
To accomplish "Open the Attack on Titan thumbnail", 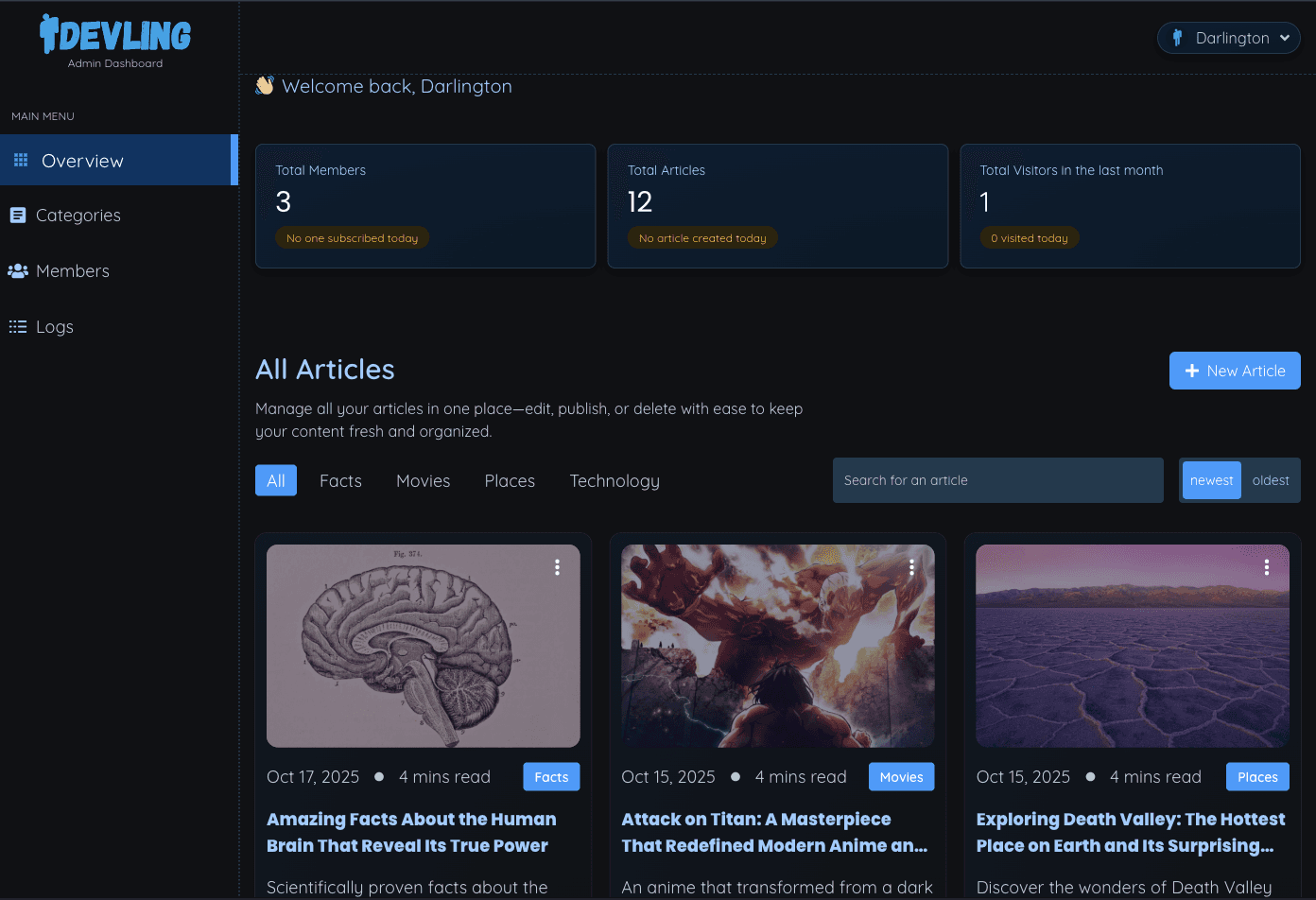I will [778, 646].
